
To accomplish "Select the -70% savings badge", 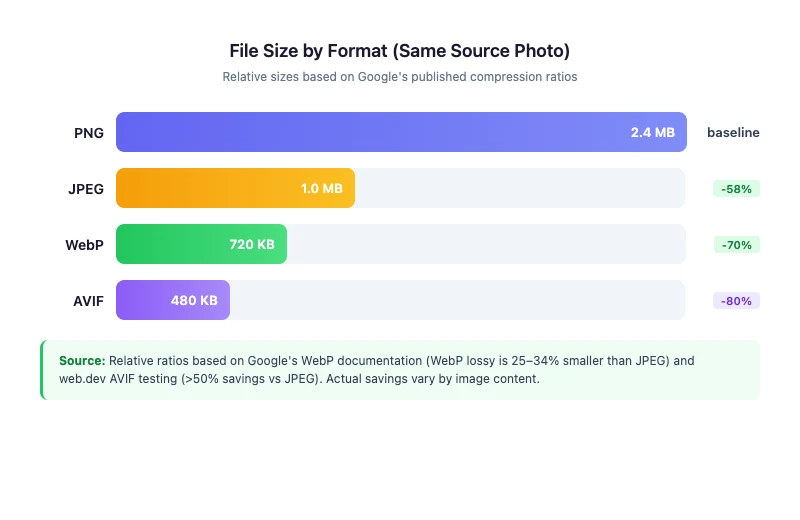I will point(736,244).
